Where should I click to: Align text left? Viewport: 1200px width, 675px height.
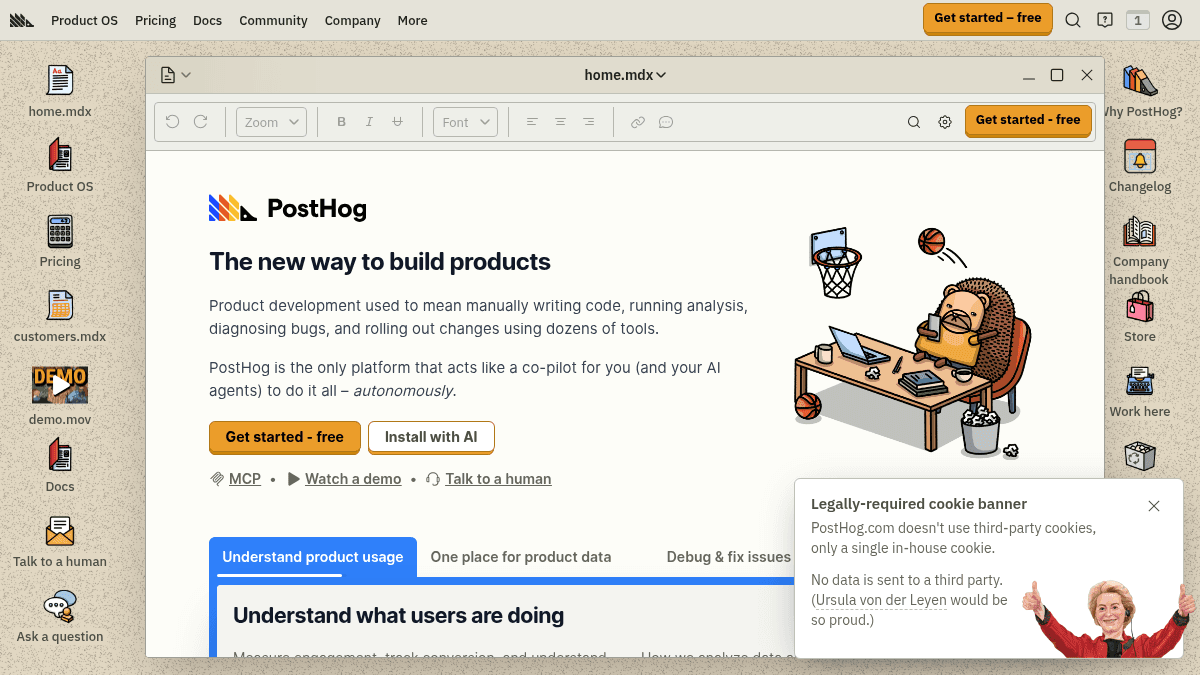coord(532,122)
